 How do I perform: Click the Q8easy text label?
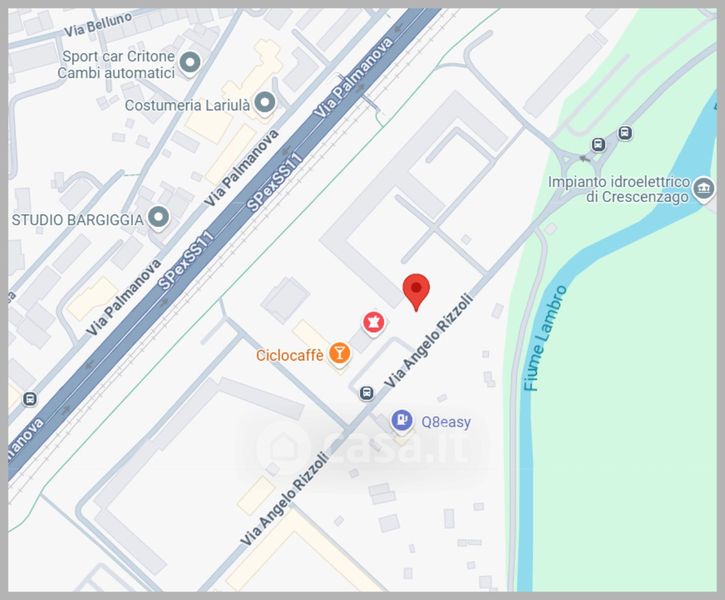click(x=446, y=422)
